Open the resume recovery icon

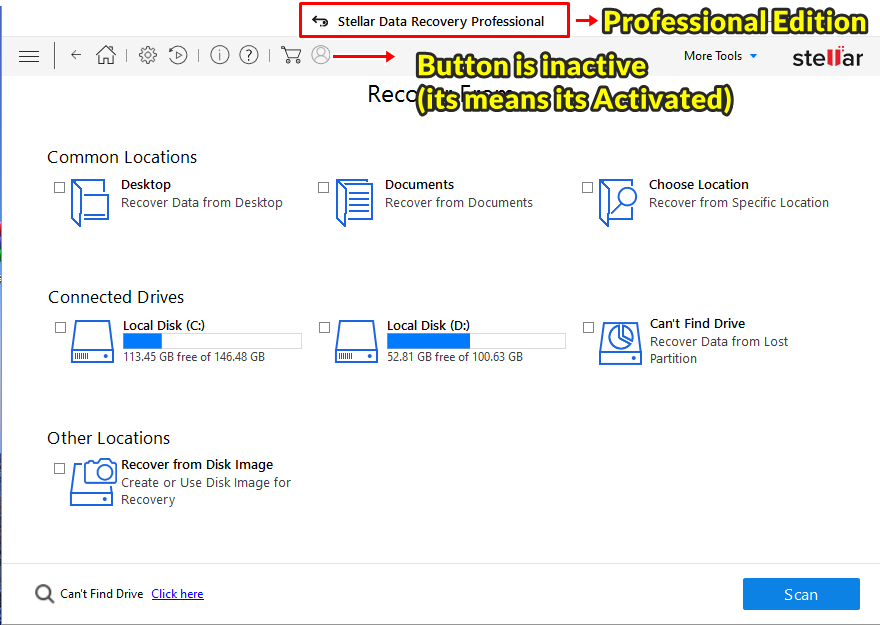pyautogui.click(x=178, y=55)
